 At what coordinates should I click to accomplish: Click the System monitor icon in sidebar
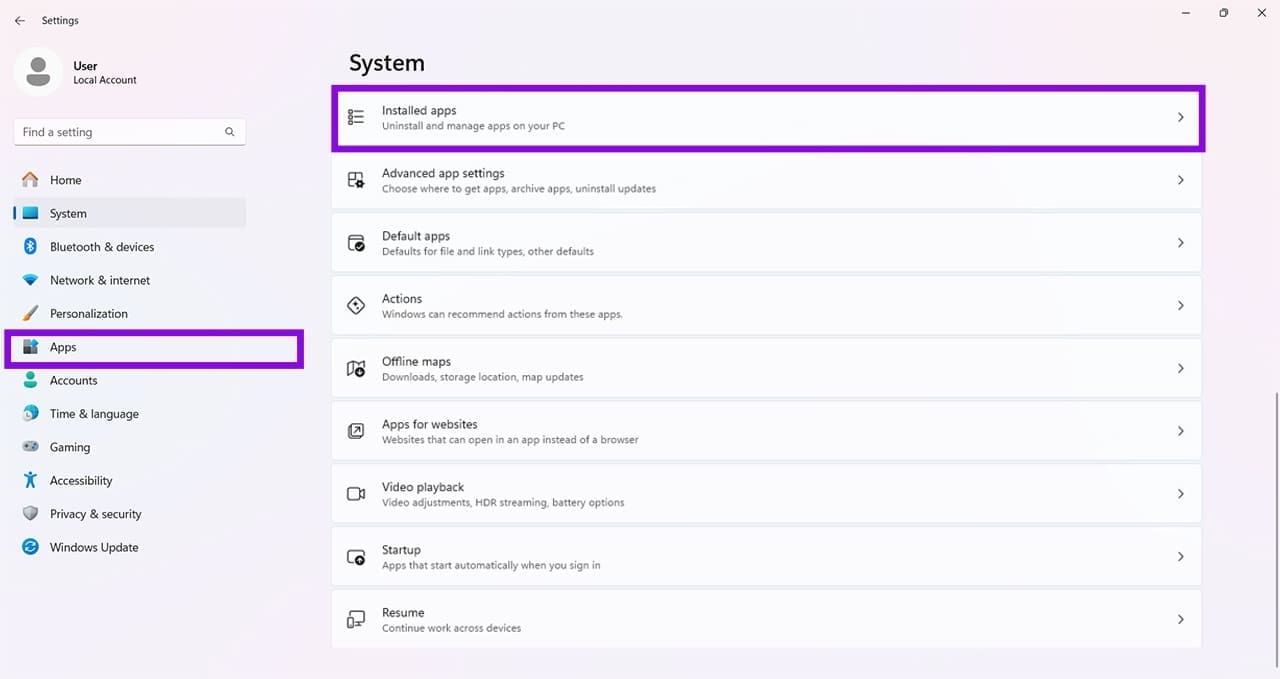point(30,213)
